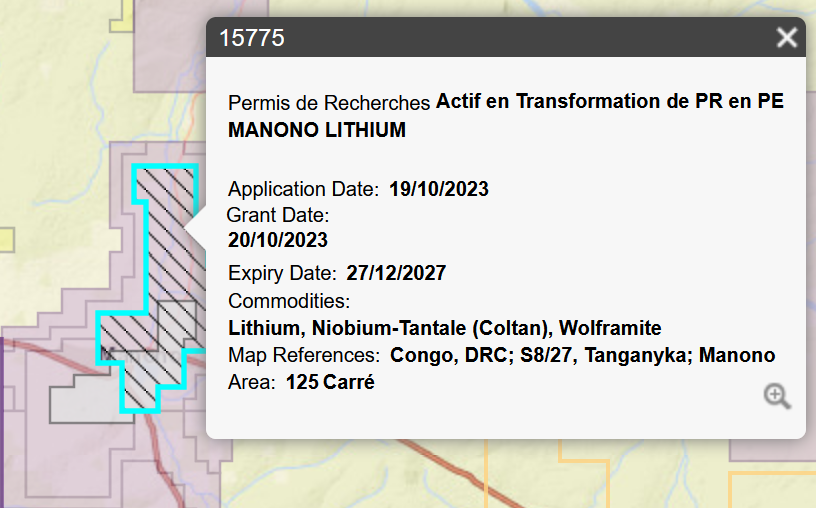Close the 15775 permit popup
The width and height of the screenshot is (816, 508).
point(786,37)
